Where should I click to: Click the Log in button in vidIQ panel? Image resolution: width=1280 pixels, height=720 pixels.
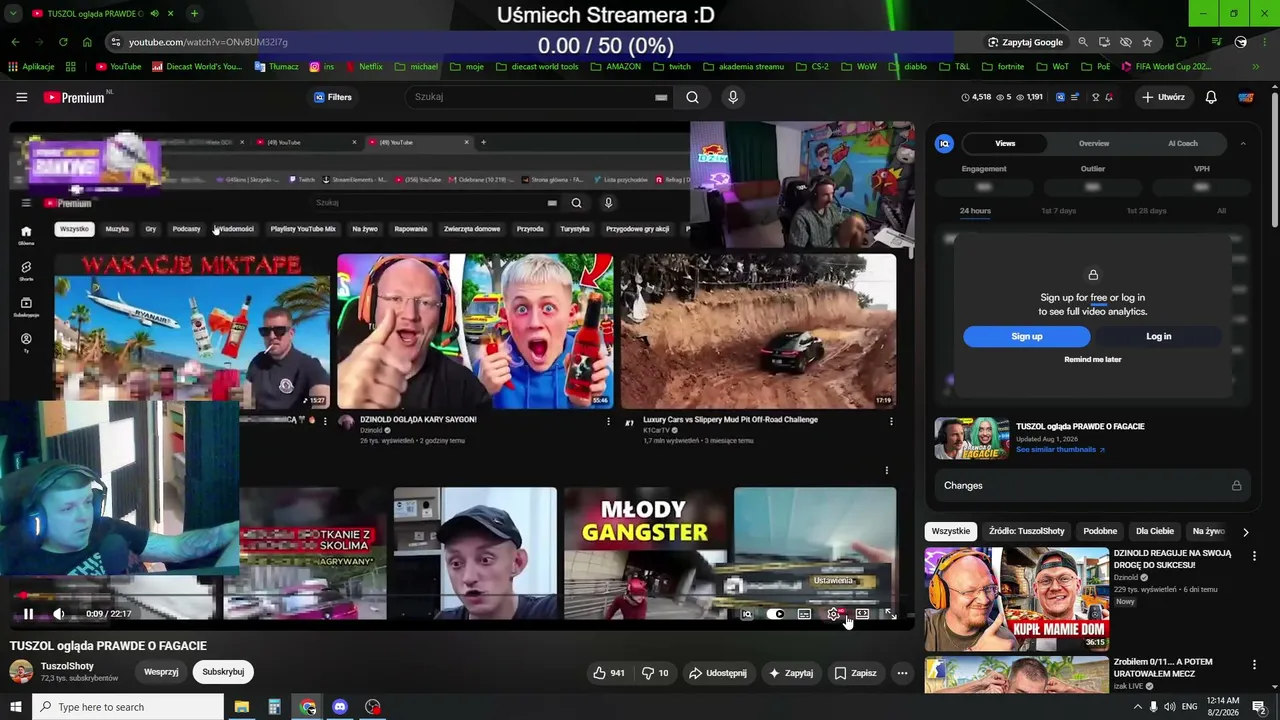click(1158, 336)
